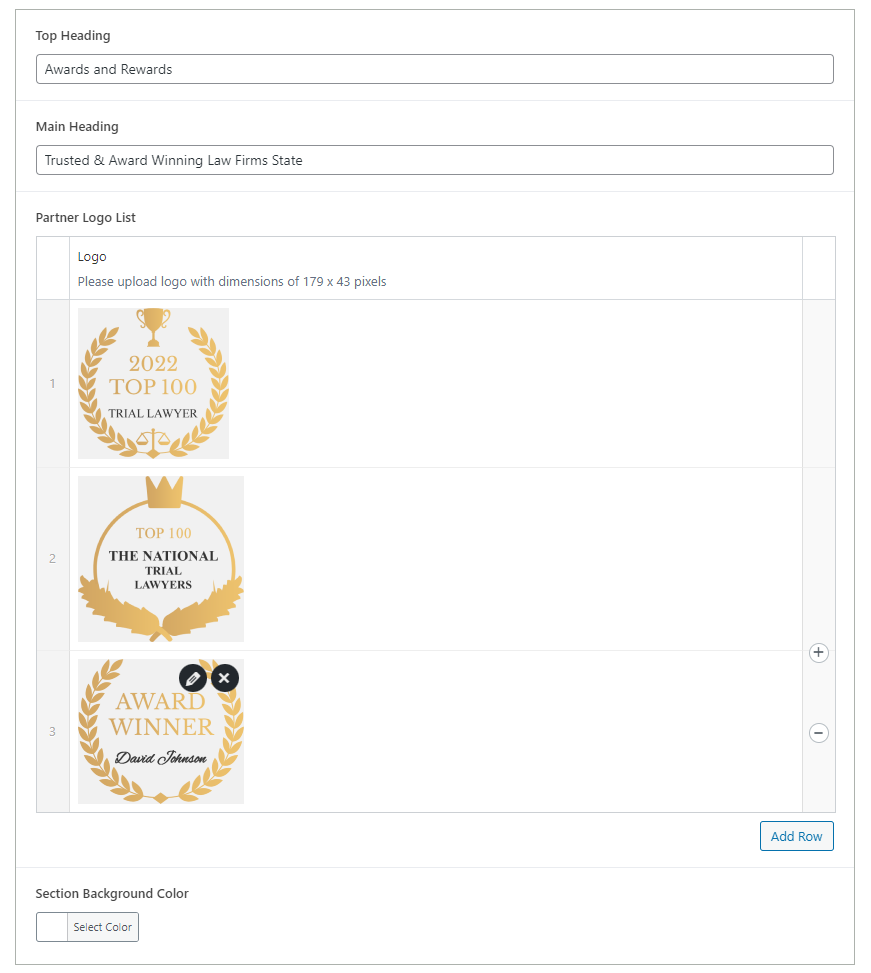The image size is (871, 973).
Task: Click row number 1 handle
Action: pos(53,383)
